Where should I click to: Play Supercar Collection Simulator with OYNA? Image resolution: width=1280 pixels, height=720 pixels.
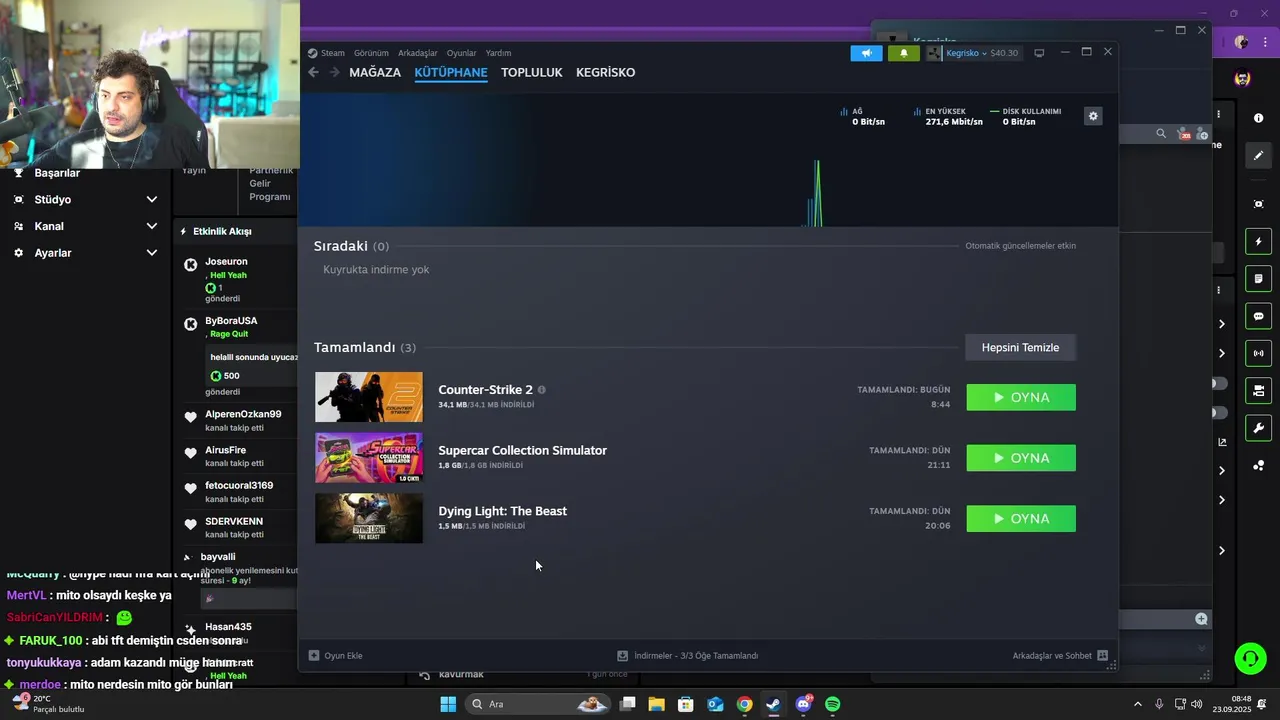coord(1021,458)
